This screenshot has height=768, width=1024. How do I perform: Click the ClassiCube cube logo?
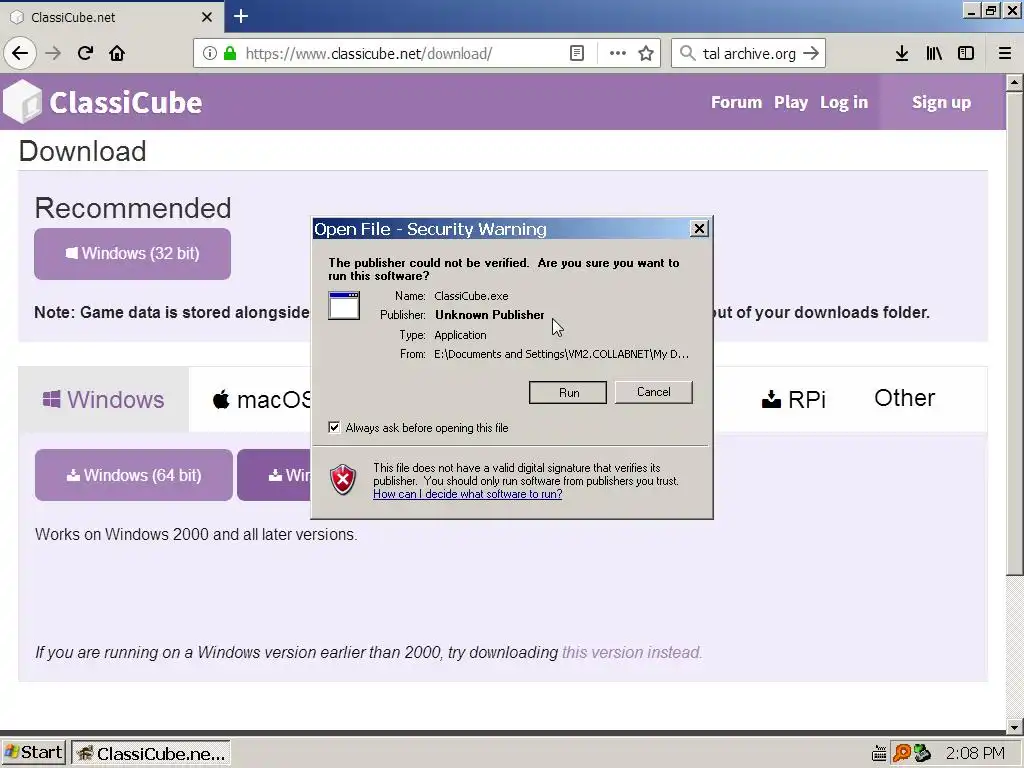click(x=22, y=102)
